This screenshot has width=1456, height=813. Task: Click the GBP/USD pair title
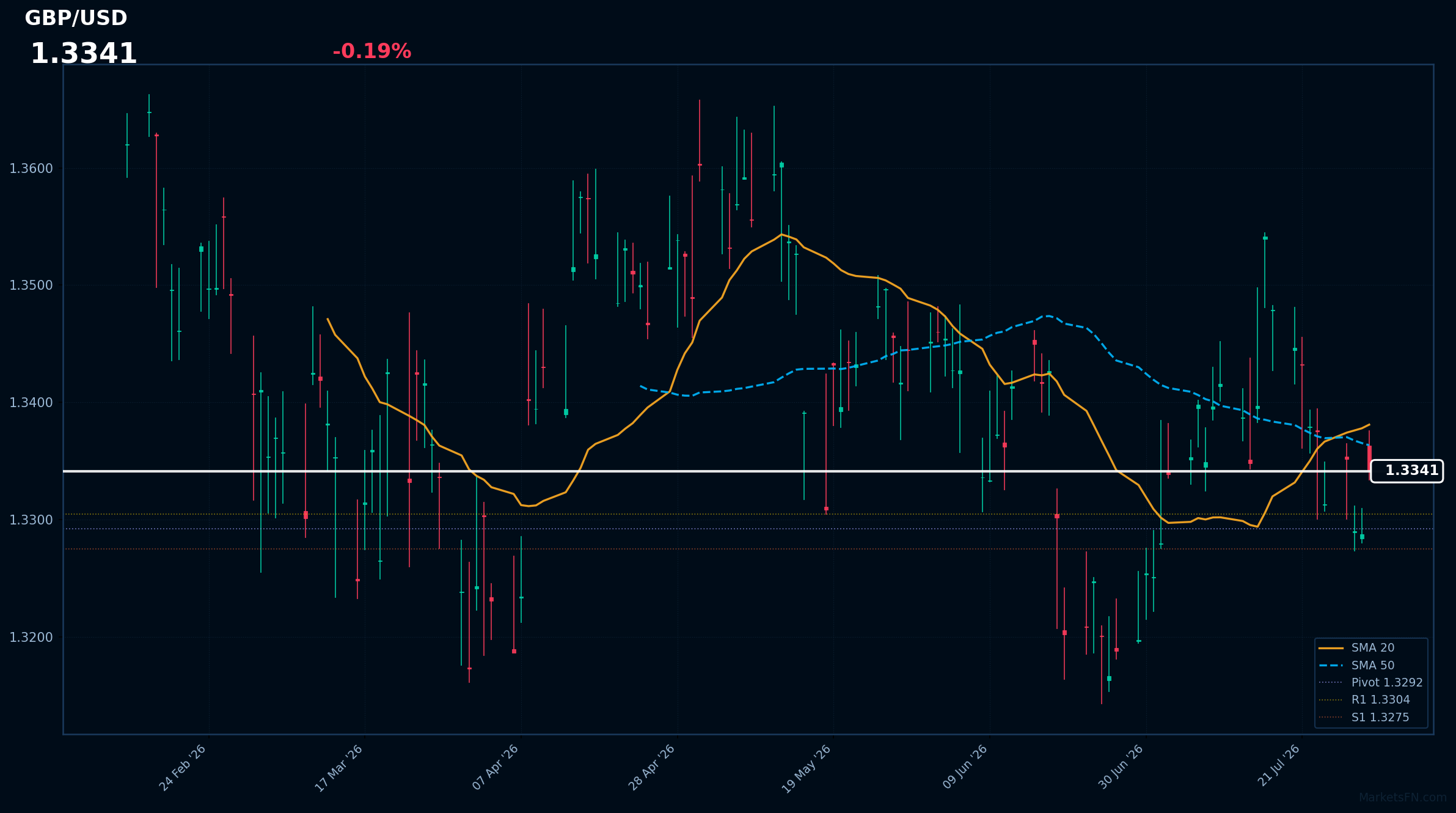click(x=76, y=18)
